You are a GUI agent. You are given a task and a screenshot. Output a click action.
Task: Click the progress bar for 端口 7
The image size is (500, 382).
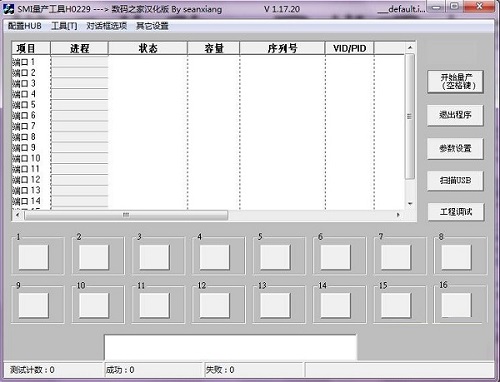pyautogui.click(x=80, y=126)
